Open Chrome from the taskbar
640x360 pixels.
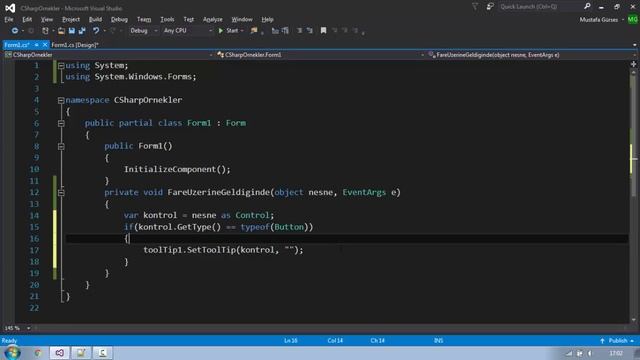pyautogui.click(x=38, y=353)
